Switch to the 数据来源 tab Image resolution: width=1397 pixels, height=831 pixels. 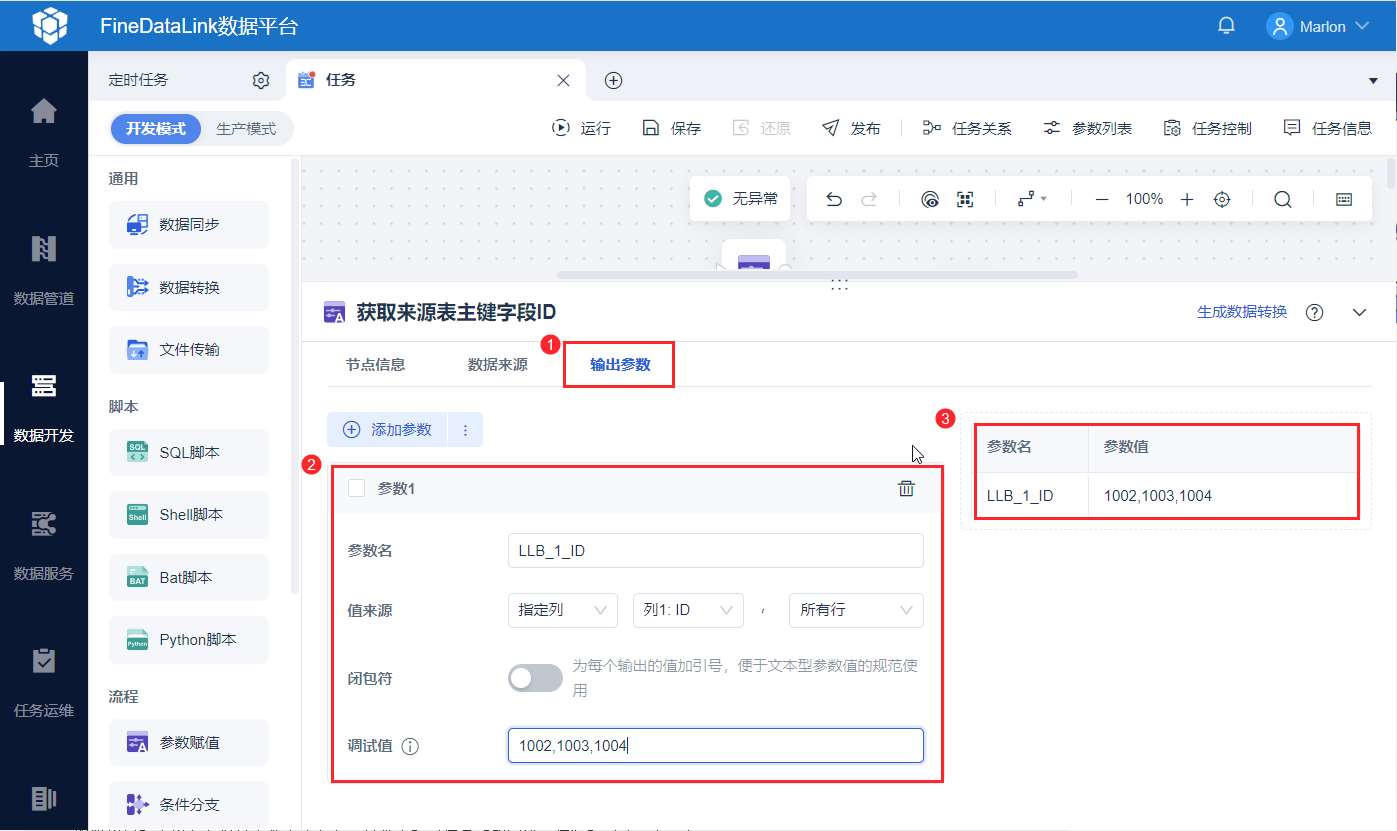point(498,364)
